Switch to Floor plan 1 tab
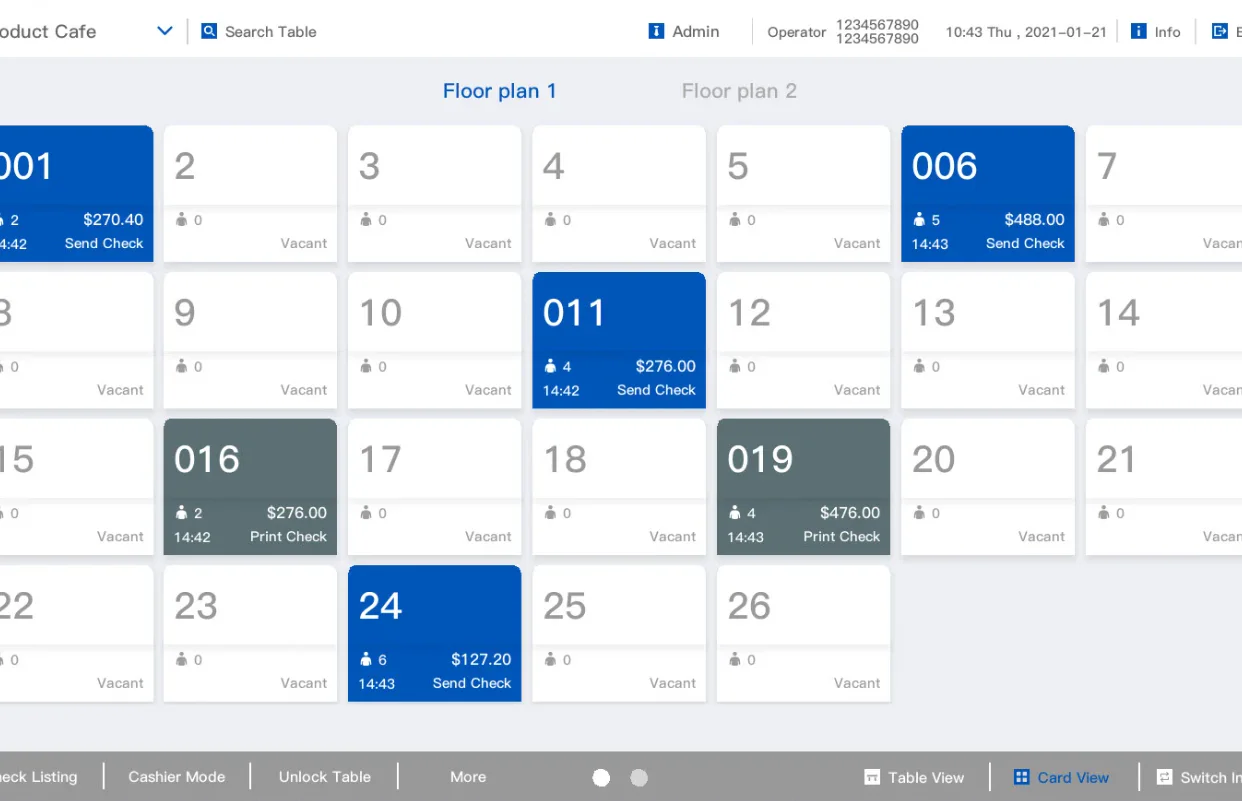This screenshot has height=801, width=1242. [499, 91]
